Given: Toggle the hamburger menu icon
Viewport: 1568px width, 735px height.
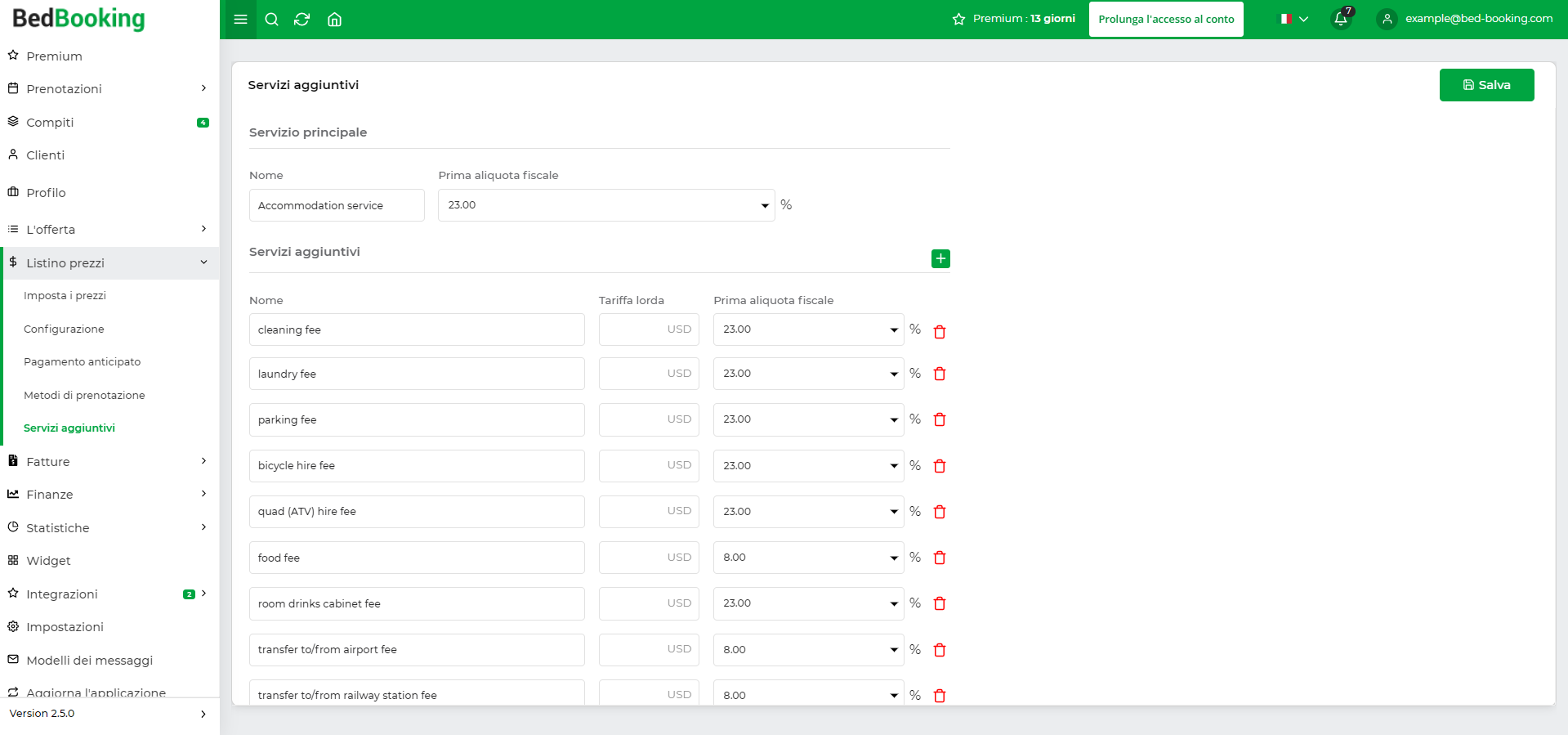Looking at the screenshot, I should click(x=240, y=20).
